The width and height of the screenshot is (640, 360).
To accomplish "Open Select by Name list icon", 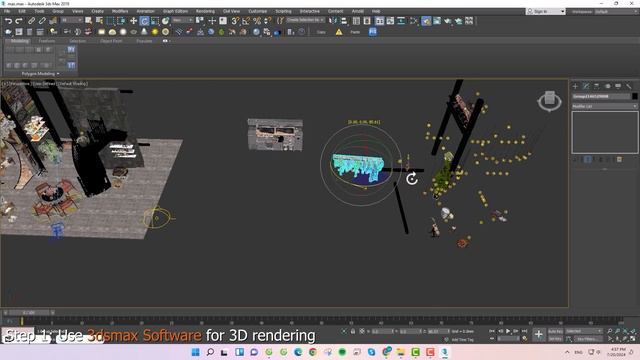I will [99, 21].
